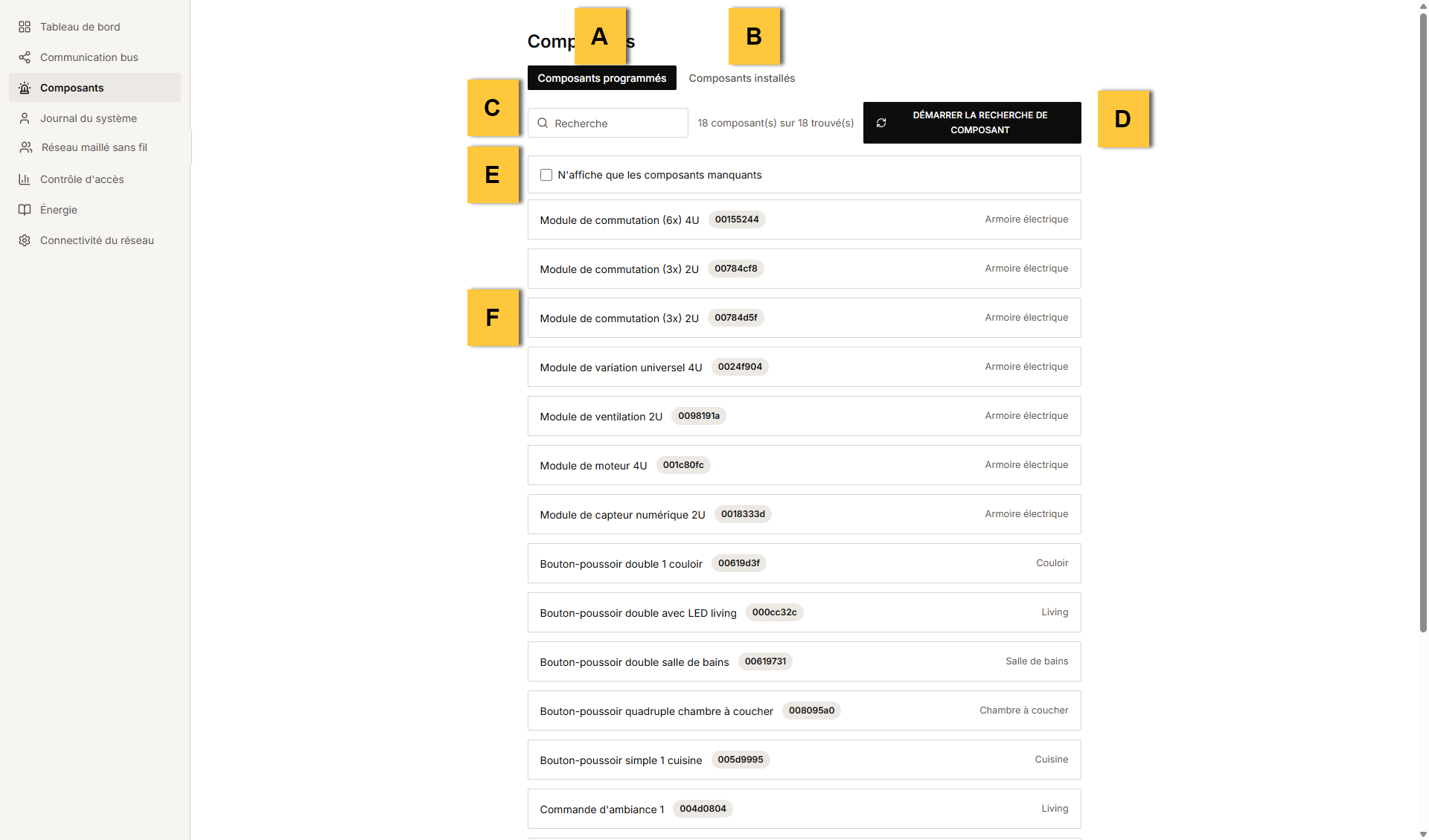Select Module de commutation (6x) 4U row

(805, 219)
